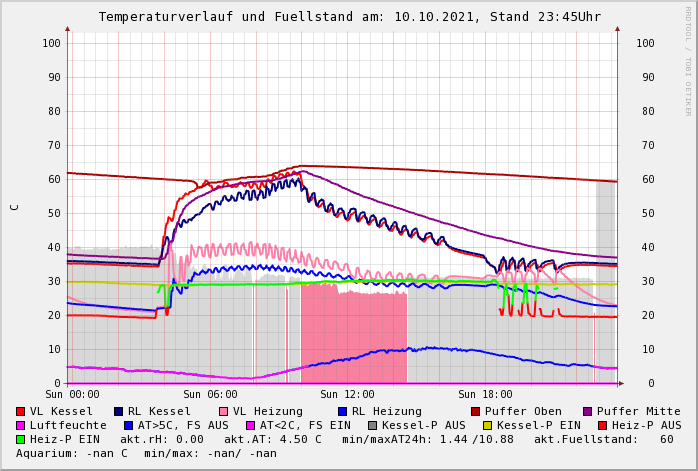Click the purple Puffer Mitte legend swatch
698x471 pixels.
pos(588,411)
